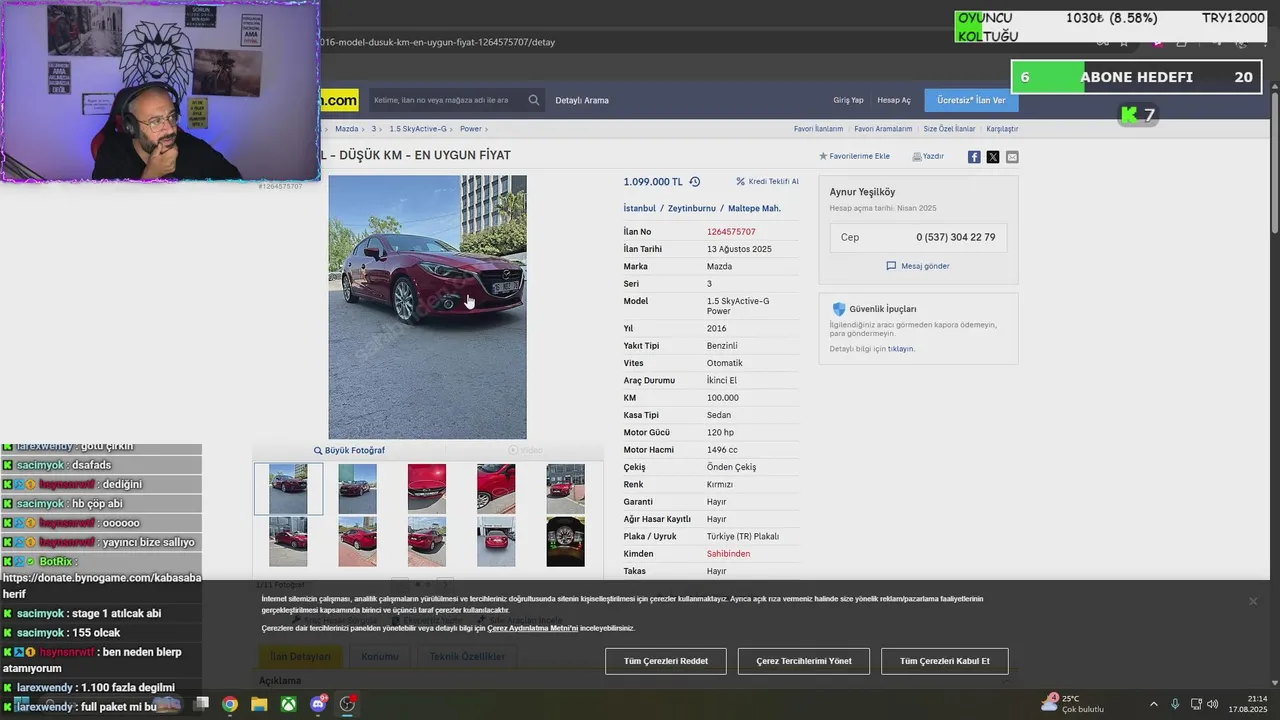Switch to İlan Detayları tab
Image resolution: width=1280 pixels, height=720 pixels.
pos(300,657)
